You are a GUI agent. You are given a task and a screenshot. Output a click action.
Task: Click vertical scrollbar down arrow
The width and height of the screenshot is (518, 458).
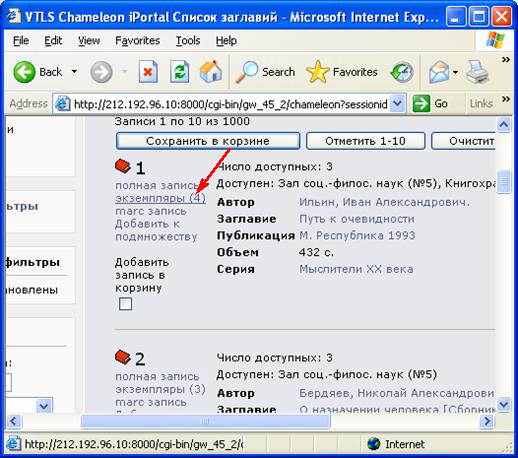point(504,405)
